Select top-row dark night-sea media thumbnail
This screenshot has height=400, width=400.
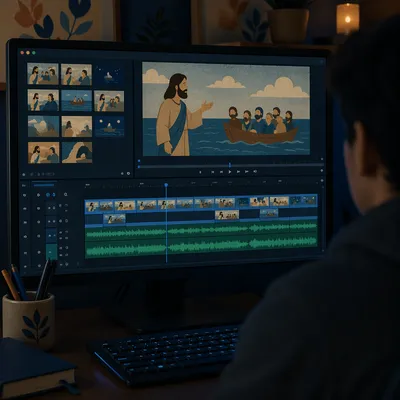tap(109, 76)
